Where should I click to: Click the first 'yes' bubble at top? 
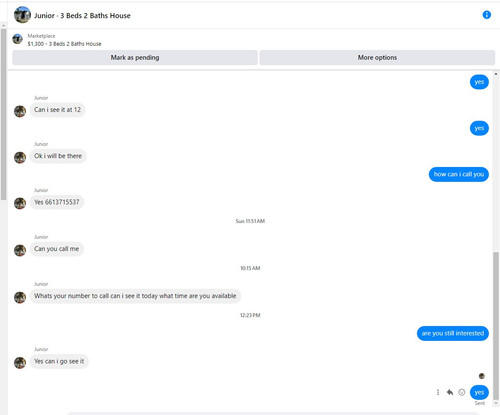tap(479, 82)
